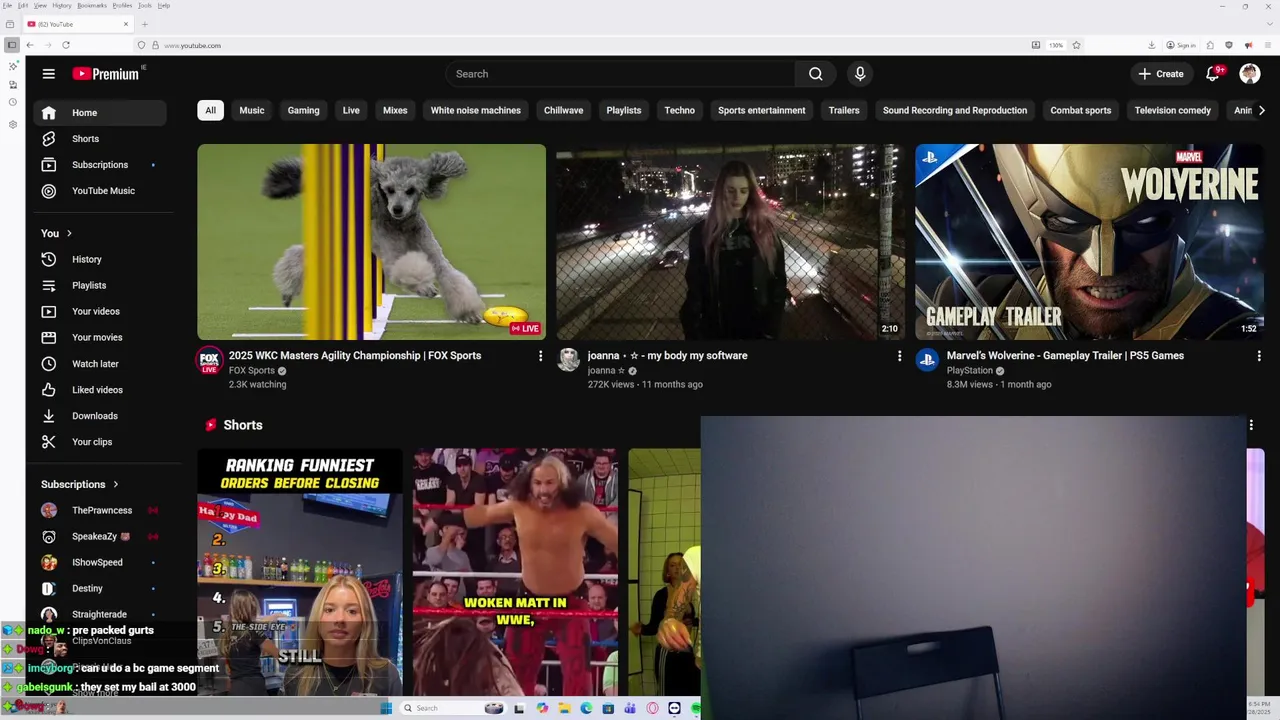Open the Windows Start button

[386, 708]
